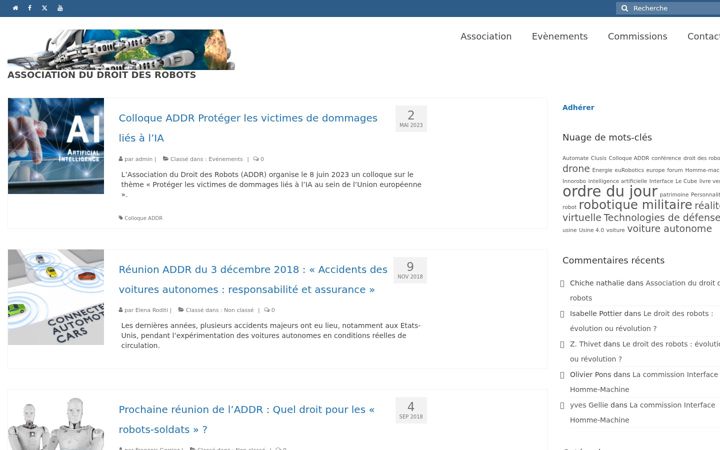Select the Le Cube keyword tag
720x450 pixels.
pyautogui.click(x=686, y=181)
